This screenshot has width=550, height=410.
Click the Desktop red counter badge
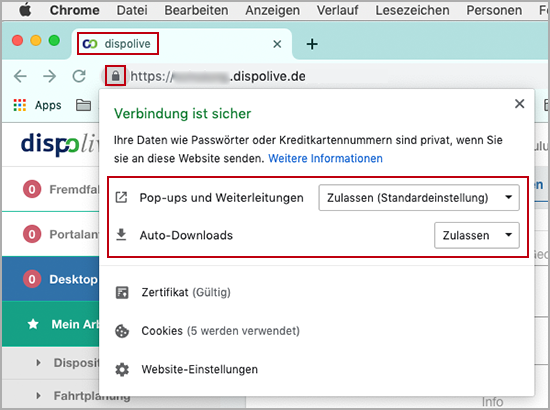click(32, 279)
